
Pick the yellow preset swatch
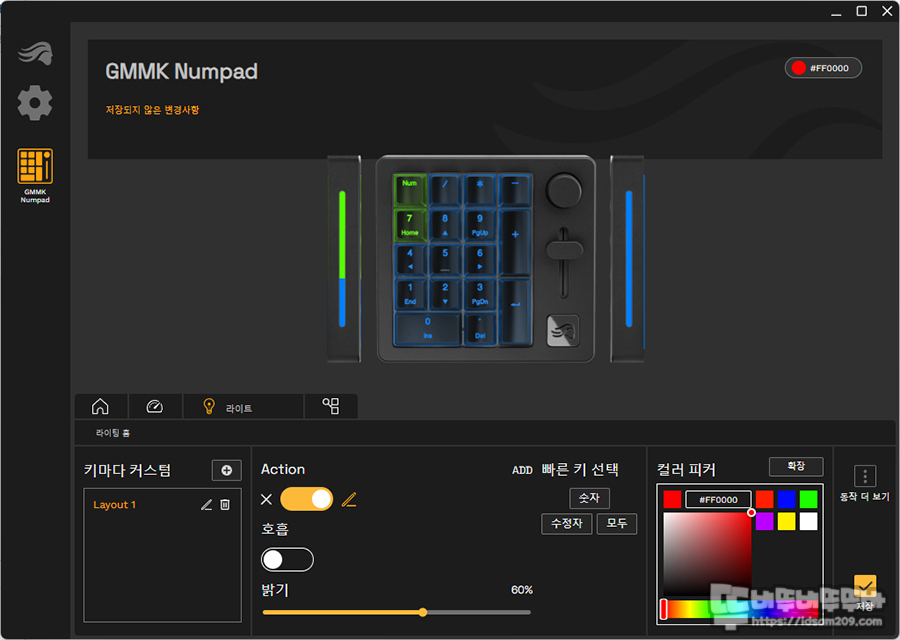786,521
